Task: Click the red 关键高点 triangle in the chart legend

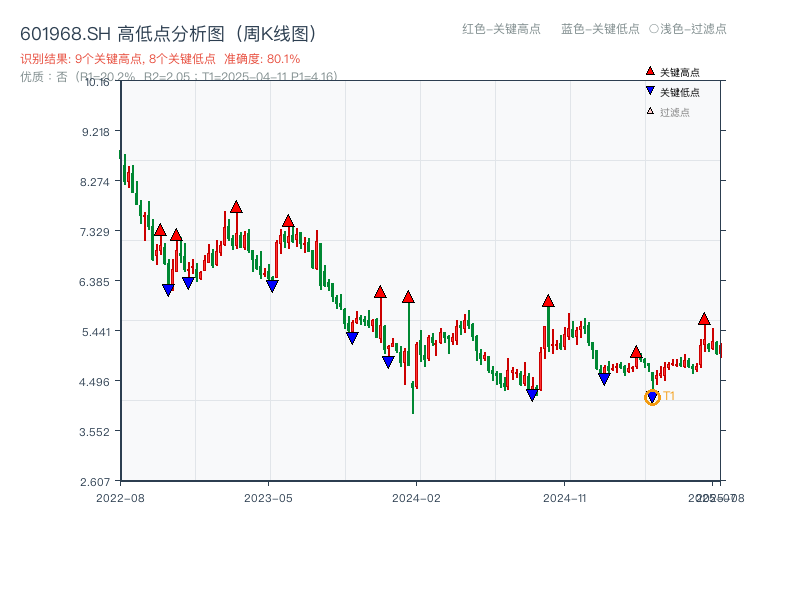Action: pyautogui.click(x=650, y=71)
